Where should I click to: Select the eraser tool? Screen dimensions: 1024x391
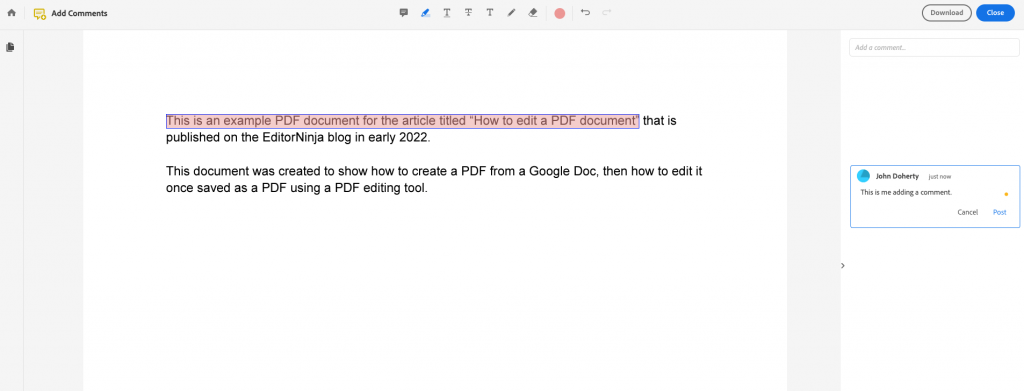coord(532,12)
